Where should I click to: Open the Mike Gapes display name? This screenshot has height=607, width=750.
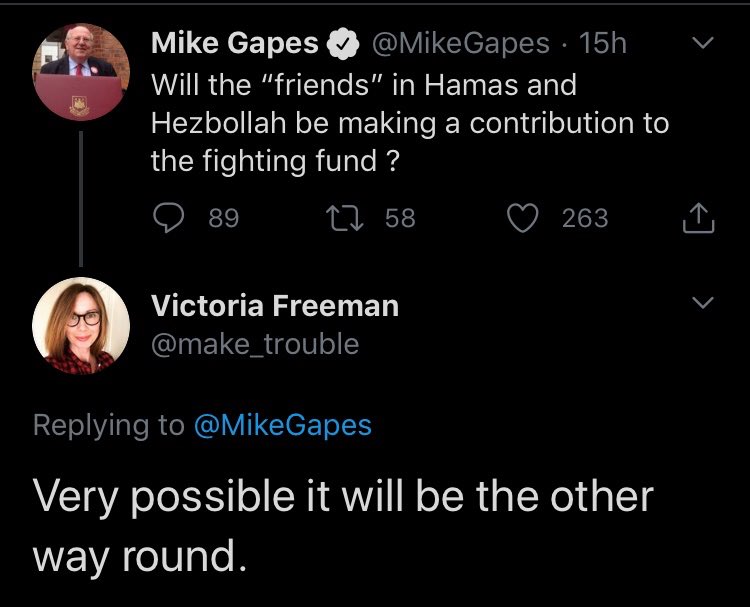pyautogui.click(x=235, y=43)
